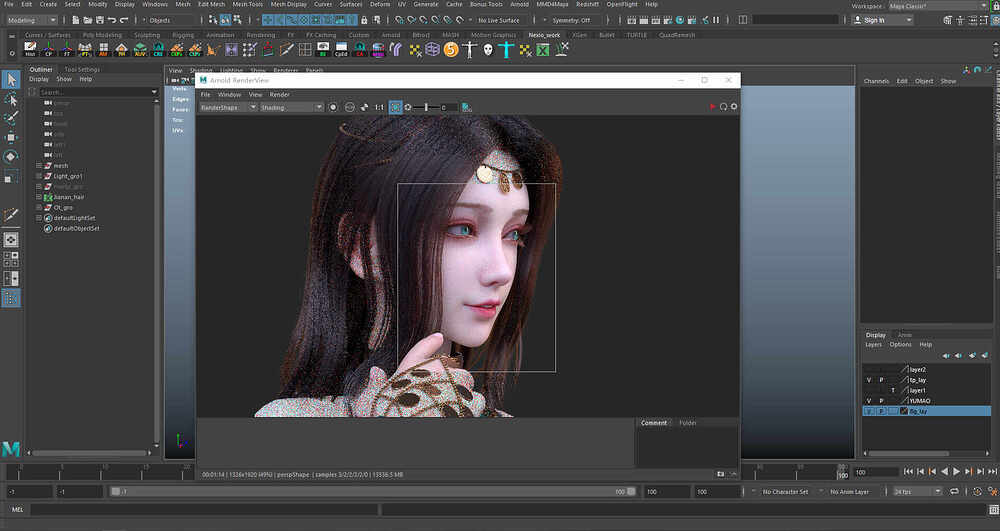Click the Save Scene floppy disk icon
1000x531 pixels.
[99, 20]
